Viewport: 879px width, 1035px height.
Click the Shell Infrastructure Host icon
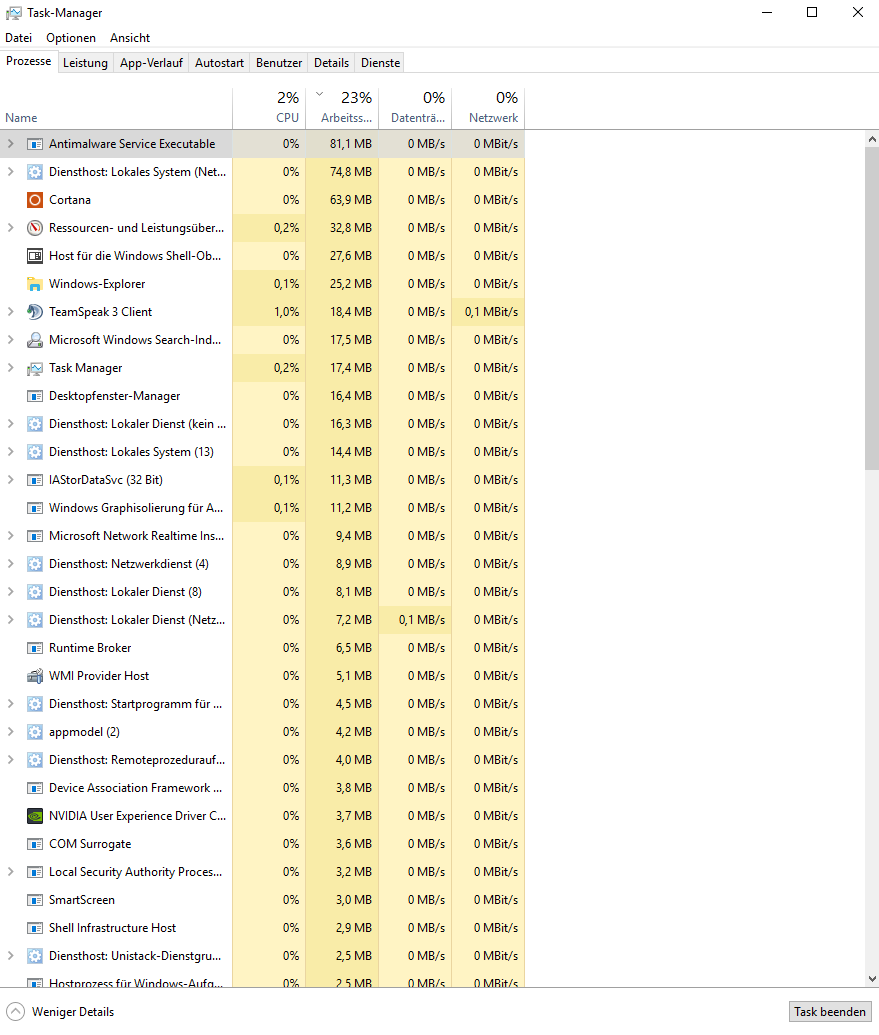[35, 928]
